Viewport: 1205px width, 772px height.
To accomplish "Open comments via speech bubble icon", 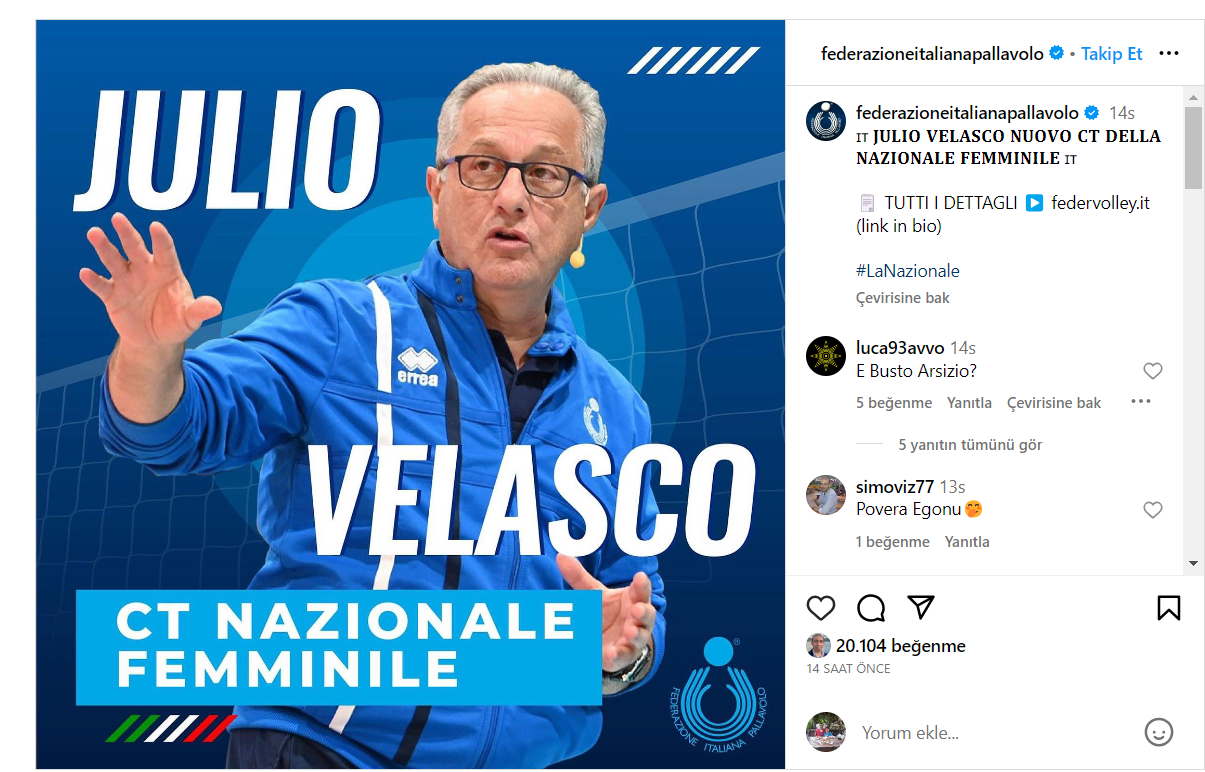I will 871,608.
